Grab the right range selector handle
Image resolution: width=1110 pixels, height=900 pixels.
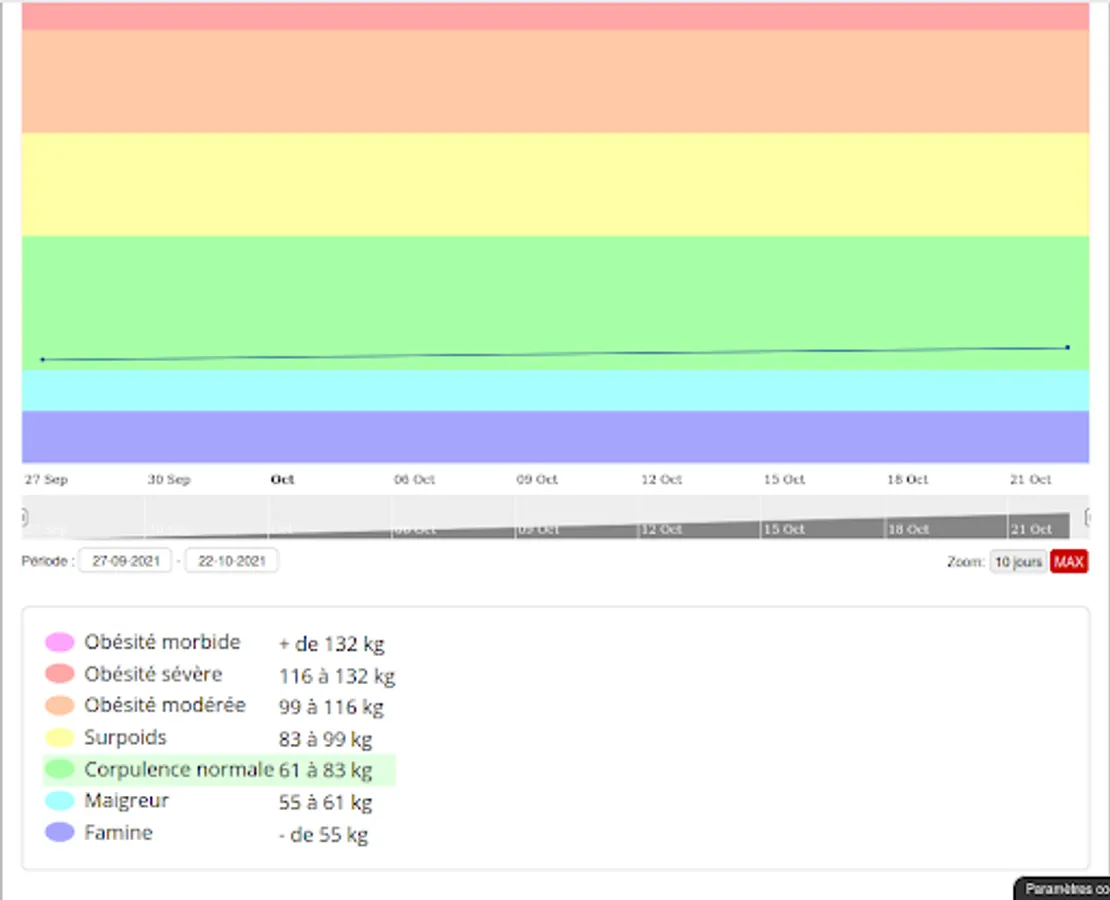pos(1089,518)
